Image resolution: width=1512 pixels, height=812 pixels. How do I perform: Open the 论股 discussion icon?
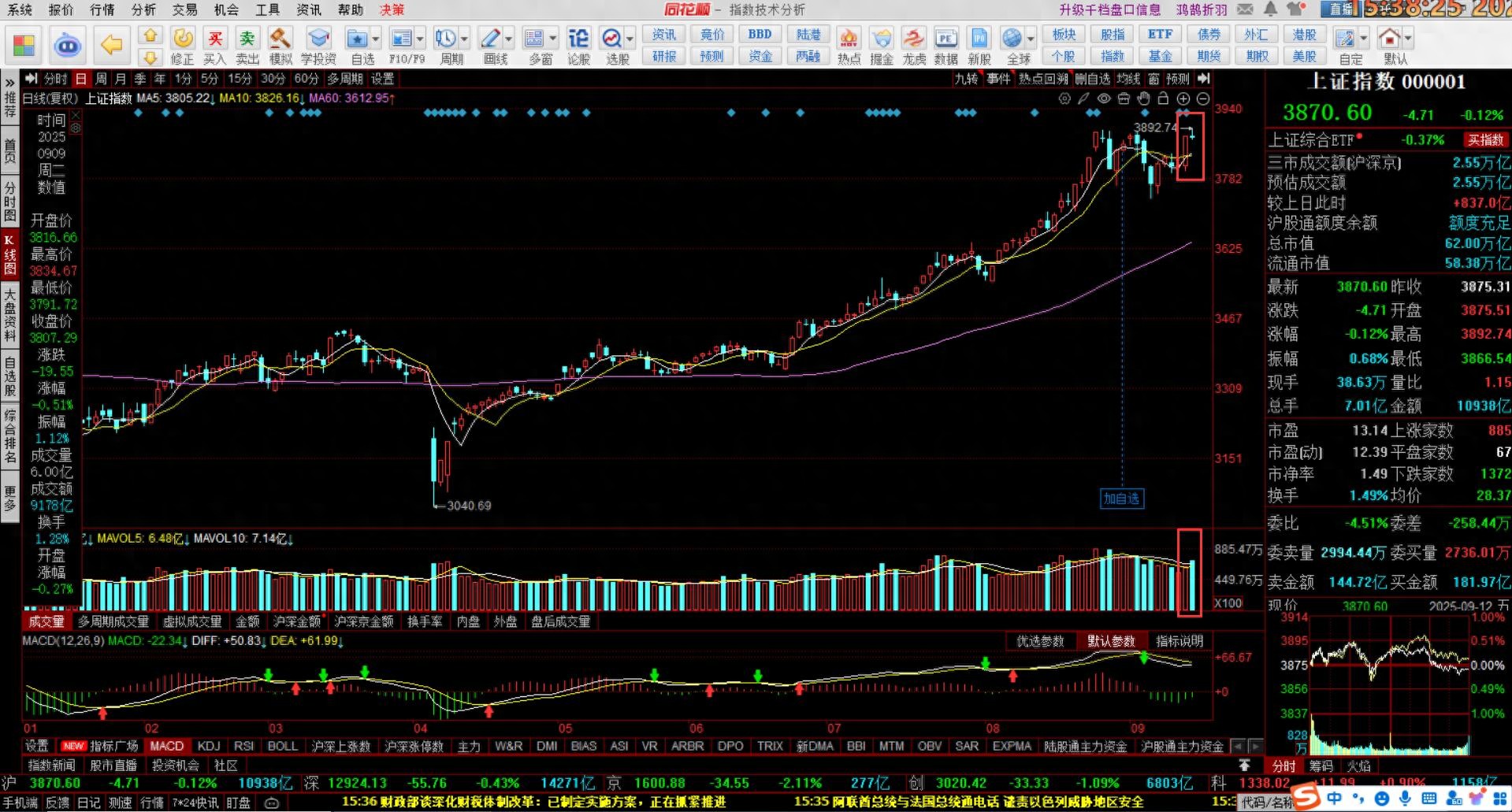578,45
